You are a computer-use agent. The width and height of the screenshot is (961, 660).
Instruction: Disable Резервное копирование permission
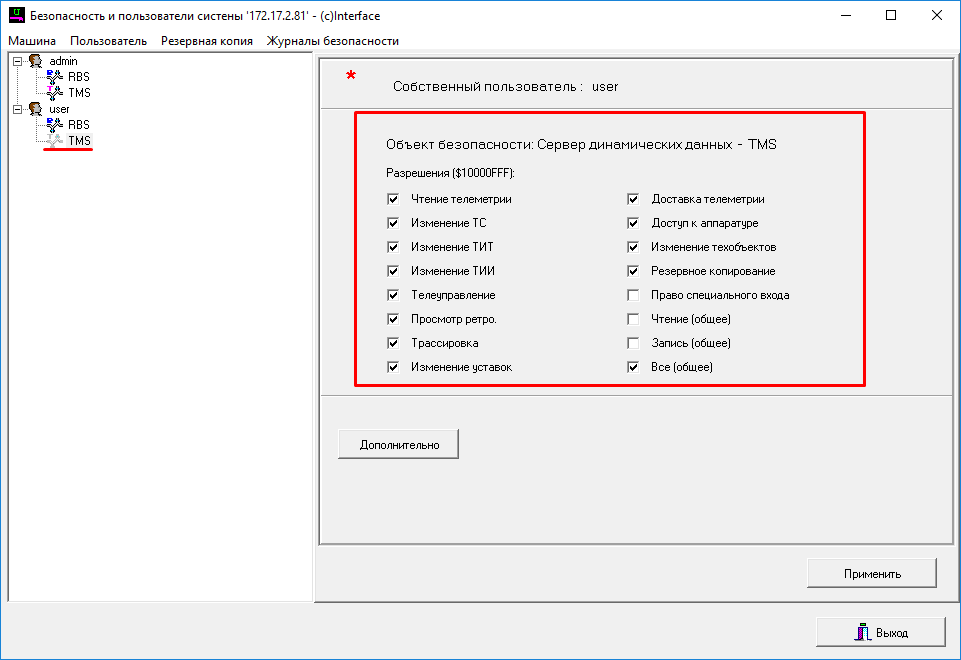633,271
